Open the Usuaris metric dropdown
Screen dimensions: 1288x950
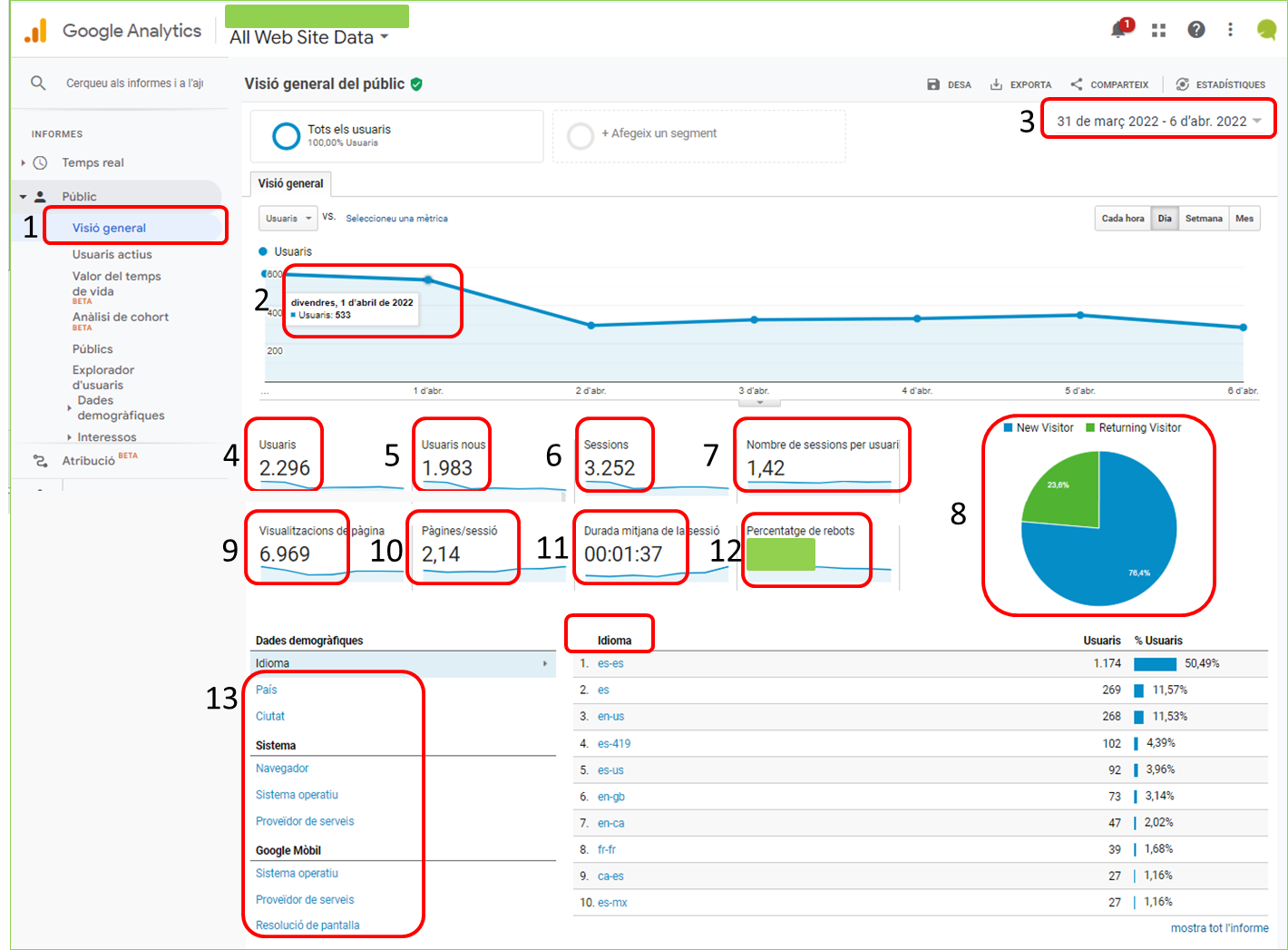click(288, 219)
